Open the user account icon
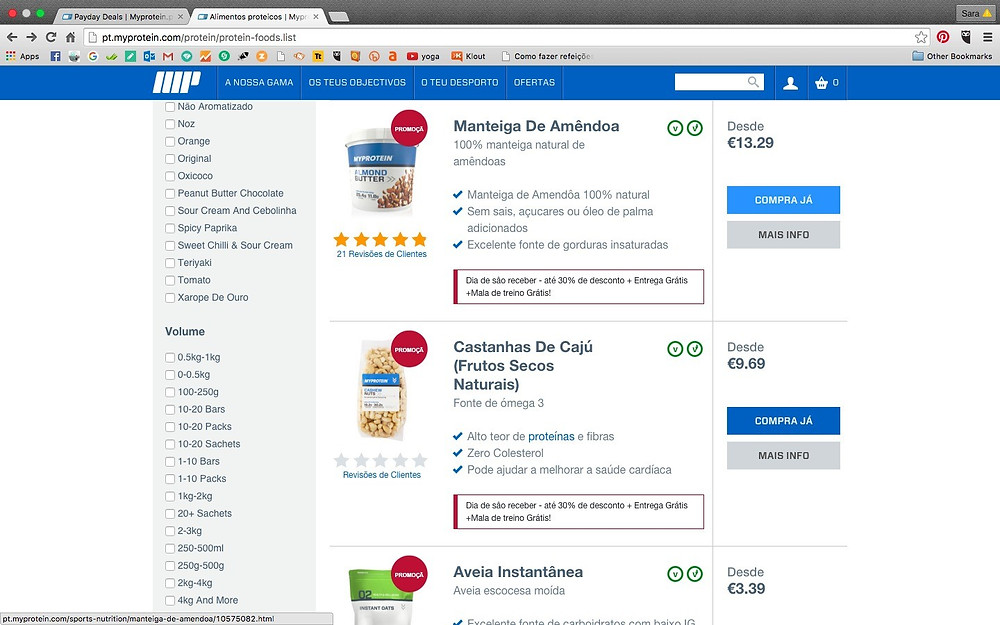 point(790,83)
